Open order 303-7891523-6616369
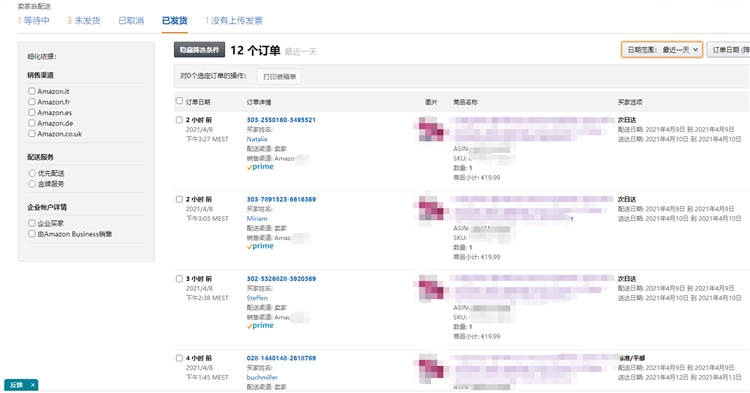The image size is (750, 393). point(281,199)
